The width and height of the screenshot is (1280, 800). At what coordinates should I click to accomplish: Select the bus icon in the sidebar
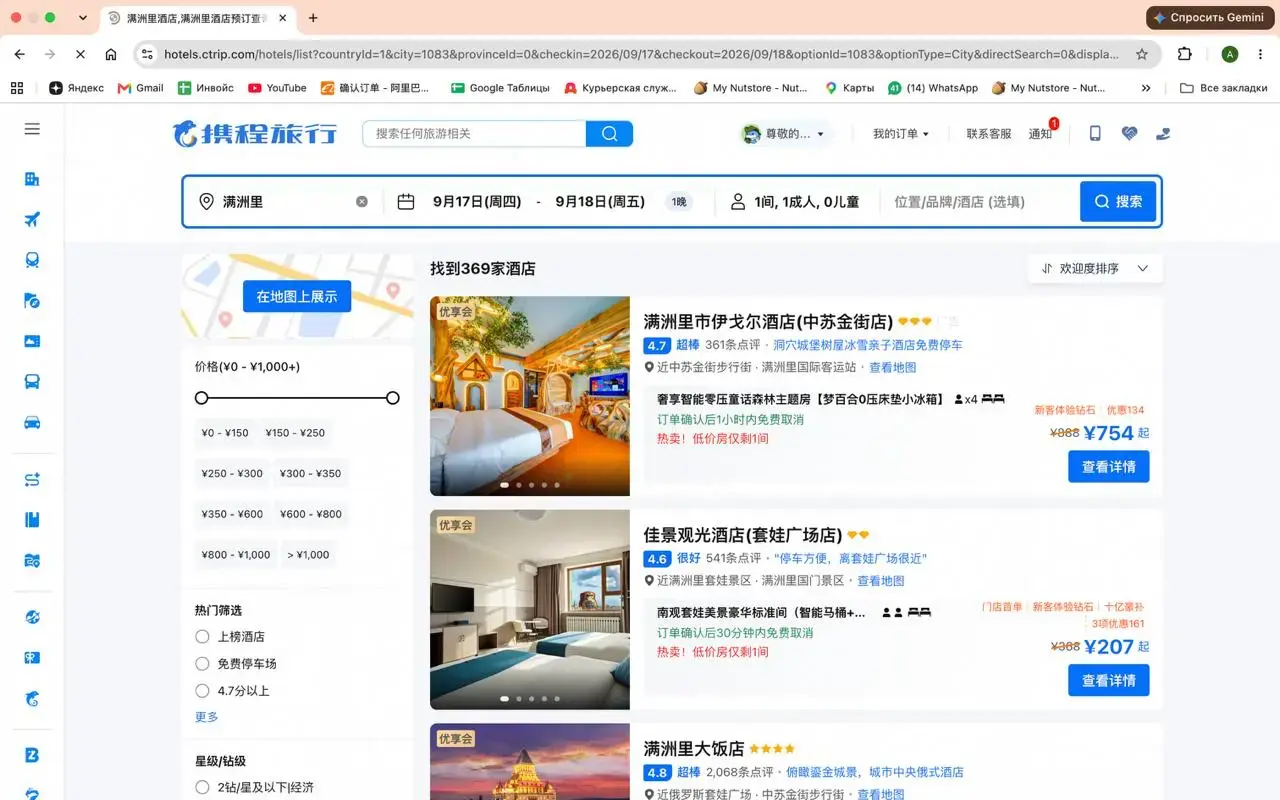pos(32,382)
